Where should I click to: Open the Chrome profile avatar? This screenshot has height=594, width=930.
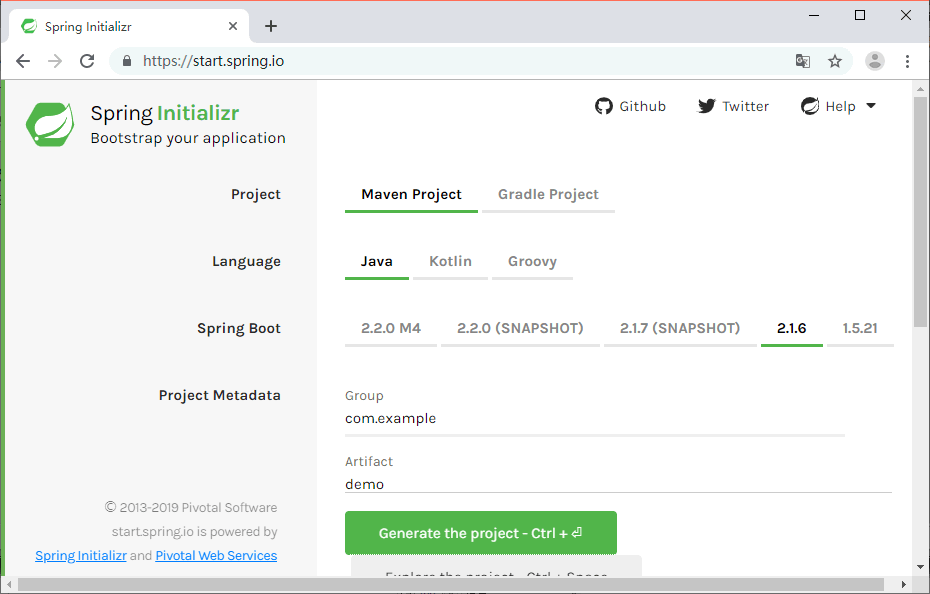[875, 61]
